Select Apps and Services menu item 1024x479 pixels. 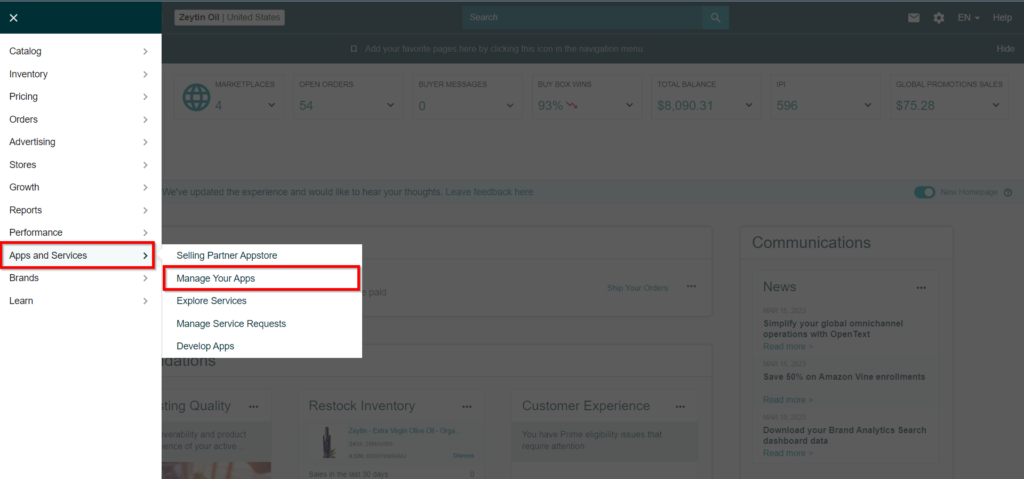pyautogui.click(x=78, y=255)
